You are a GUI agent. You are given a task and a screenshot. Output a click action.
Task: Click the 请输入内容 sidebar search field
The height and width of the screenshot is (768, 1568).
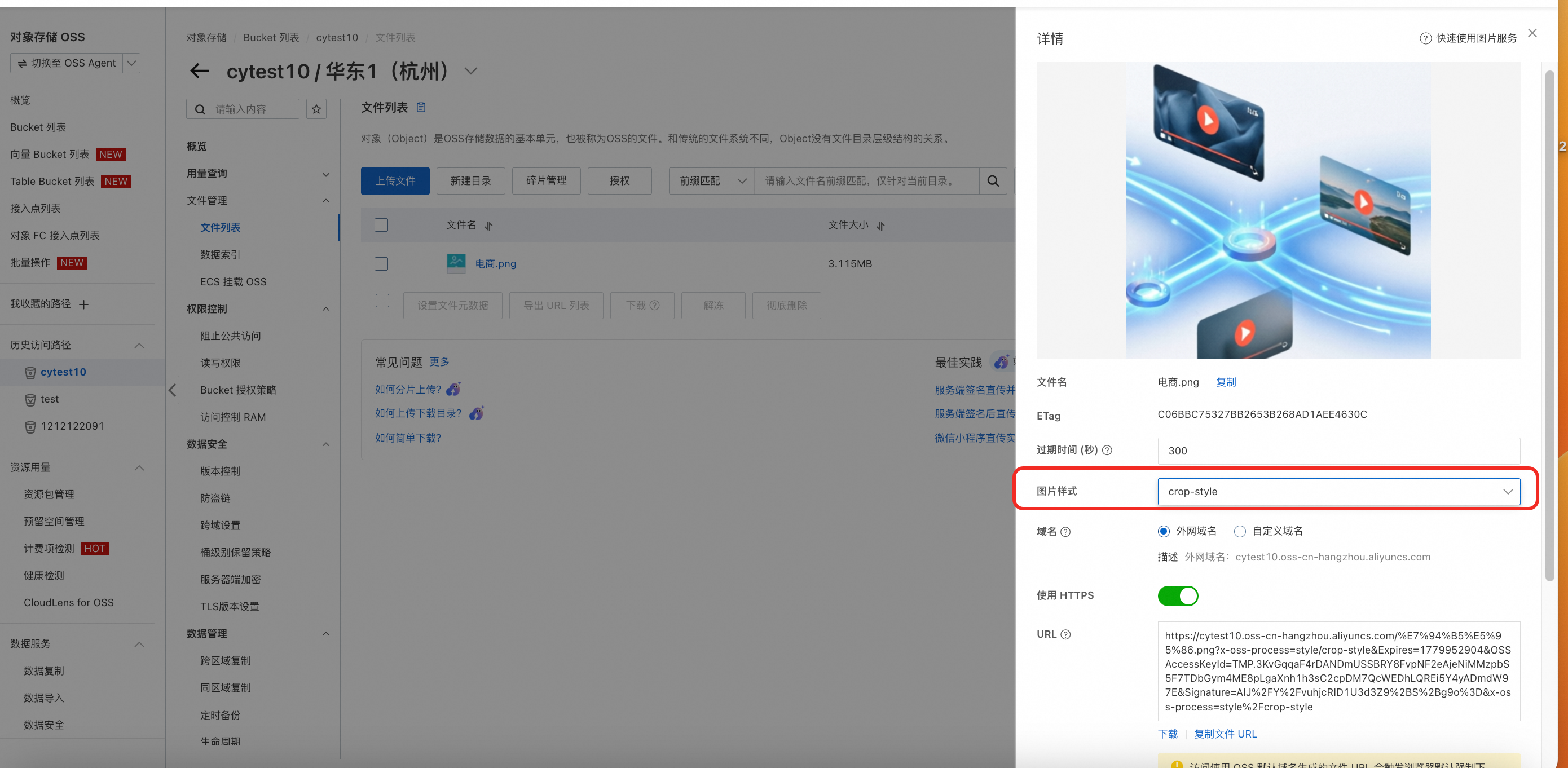pyautogui.click(x=243, y=109)
